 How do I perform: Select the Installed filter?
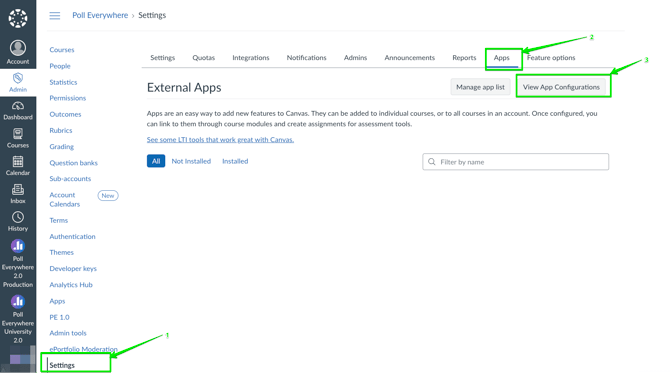pos(235,161)
